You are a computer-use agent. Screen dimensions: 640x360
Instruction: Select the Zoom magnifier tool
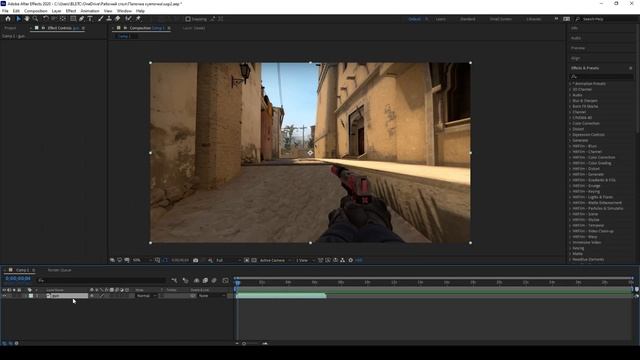tap(36, 19)
